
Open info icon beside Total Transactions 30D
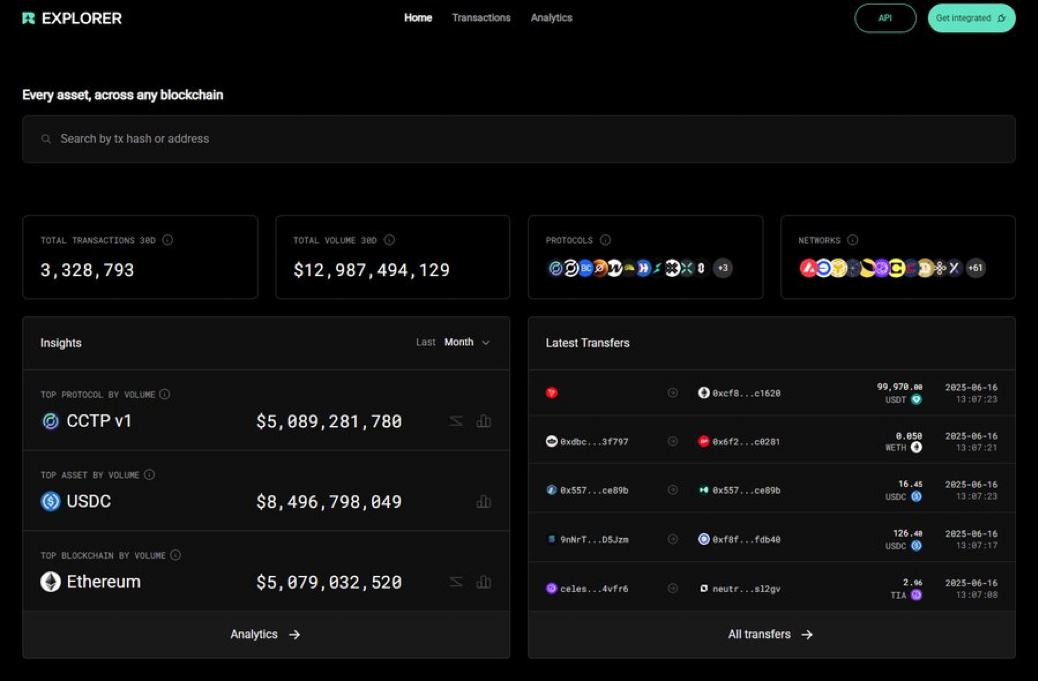coord(167,240)
